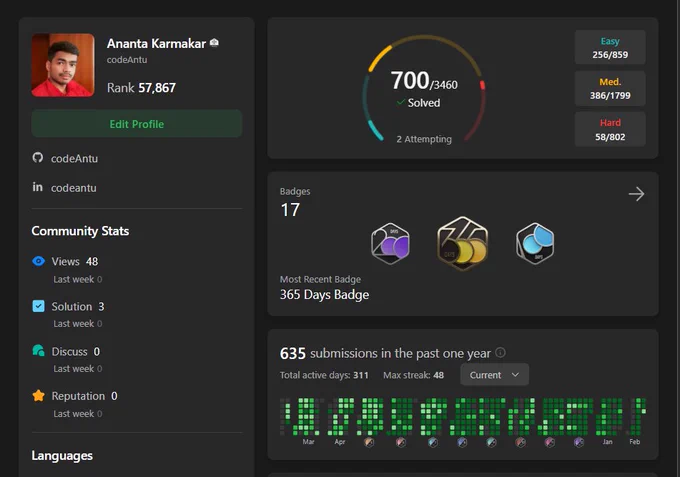The image size is (680, 477).
Task: Click the 'Reputation 0' stat
Action: tap(84, 396)
